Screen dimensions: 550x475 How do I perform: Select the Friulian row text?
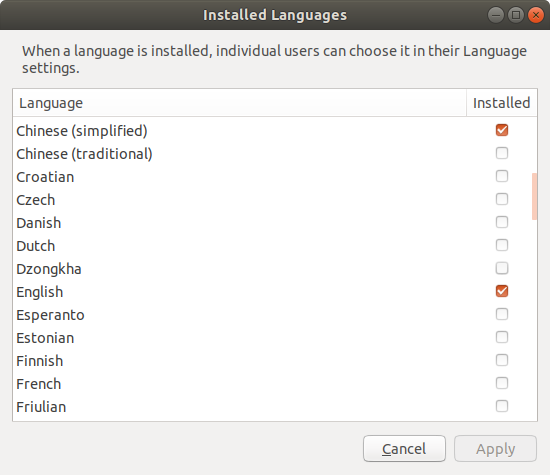coord(41,407)
